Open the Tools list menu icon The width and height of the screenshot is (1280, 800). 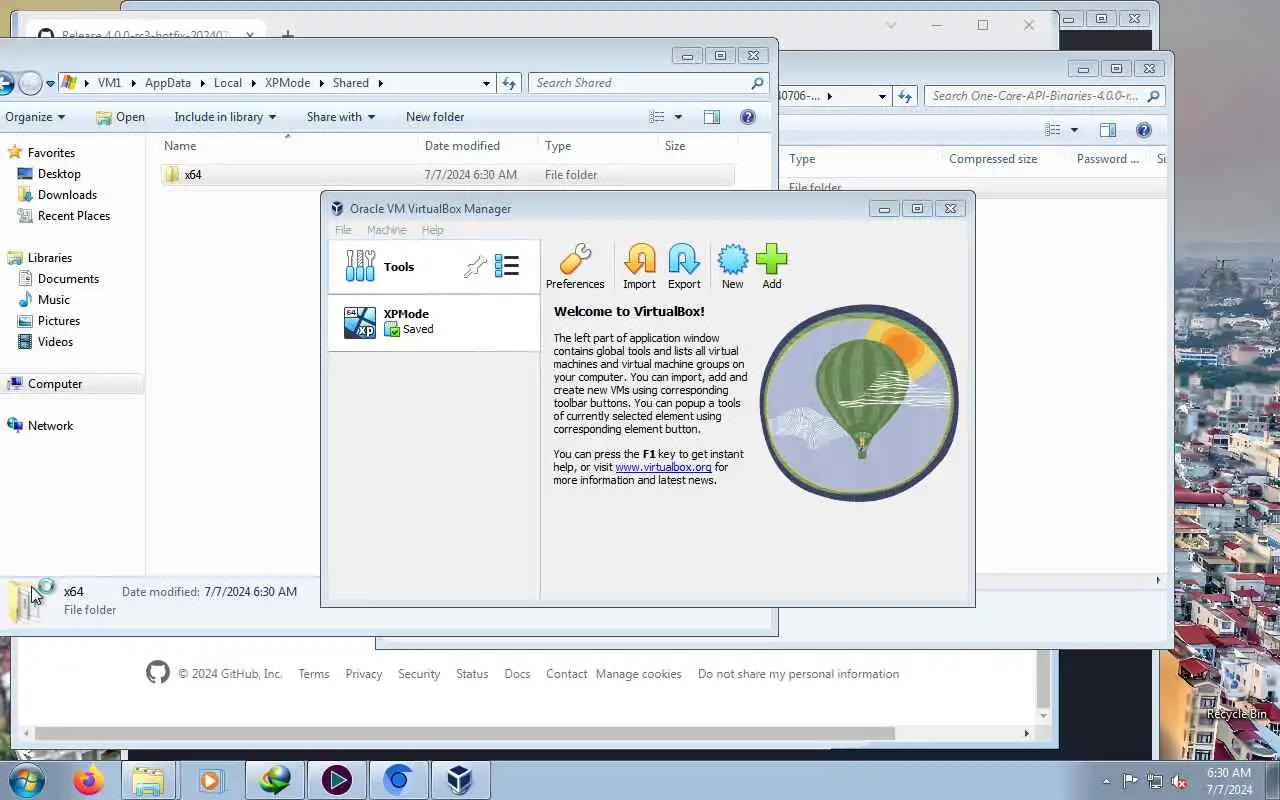point(507,266)
